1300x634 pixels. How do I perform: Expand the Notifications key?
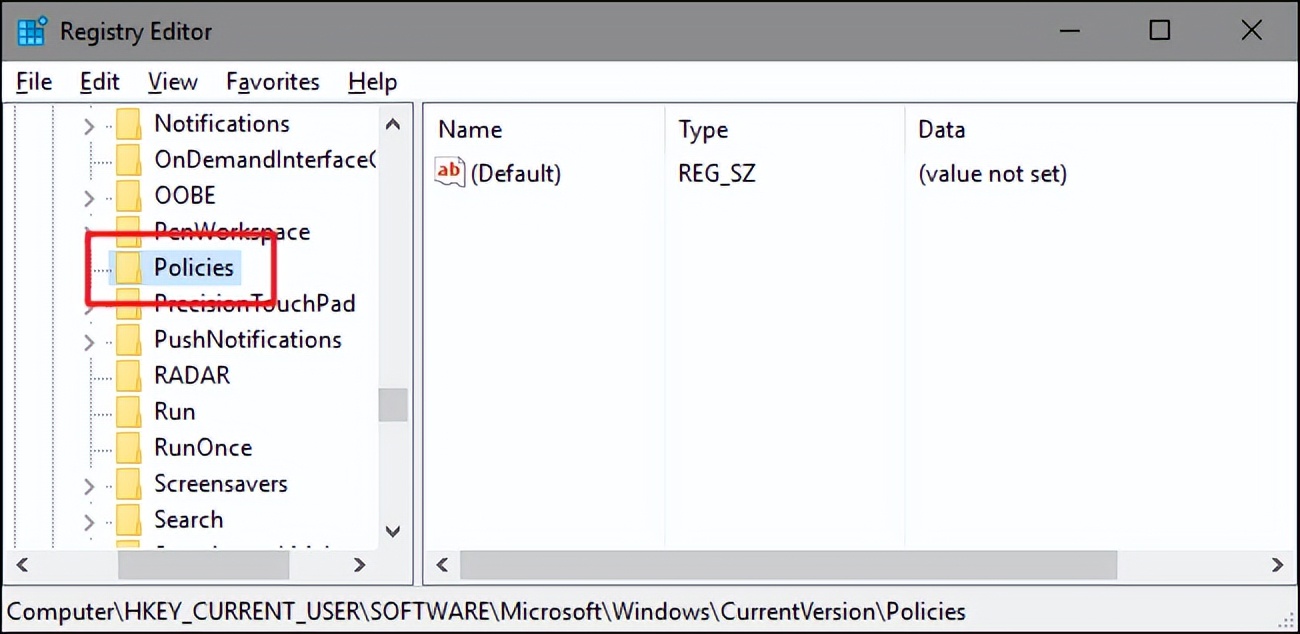[x=88, y=123]
